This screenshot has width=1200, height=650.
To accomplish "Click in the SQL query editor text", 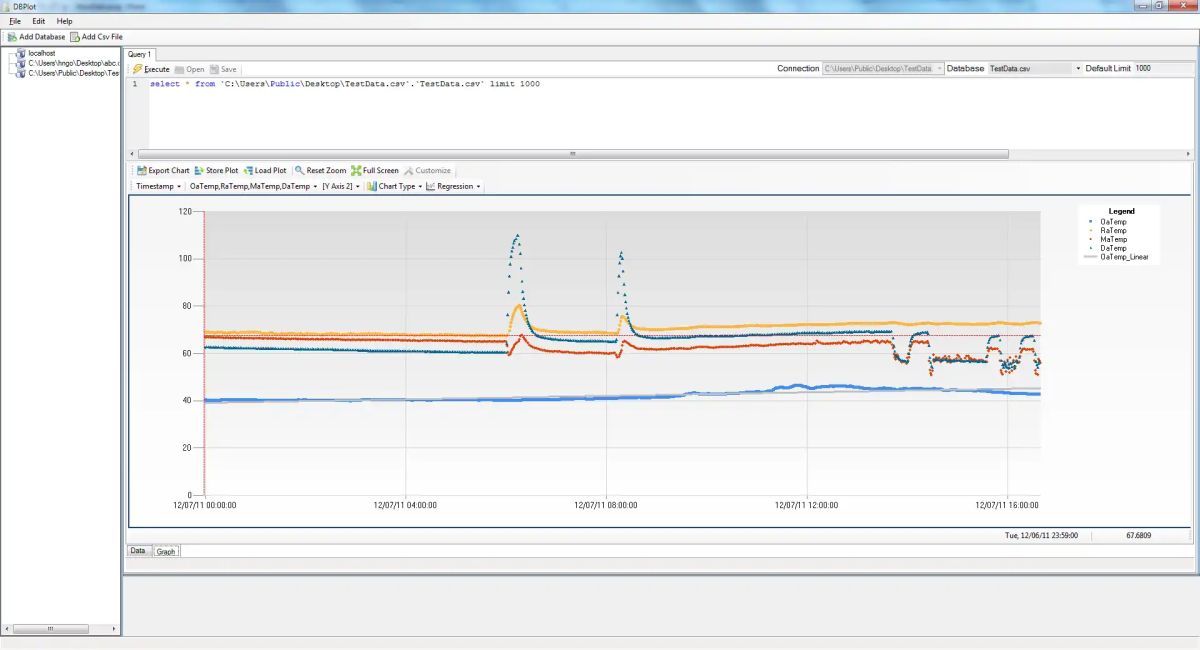I will 345,84.
